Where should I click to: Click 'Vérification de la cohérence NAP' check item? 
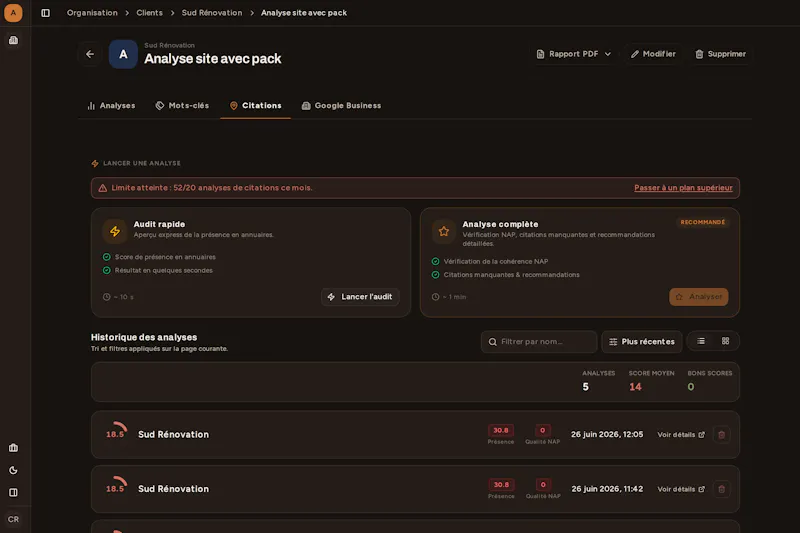click(x=490, y=261)
